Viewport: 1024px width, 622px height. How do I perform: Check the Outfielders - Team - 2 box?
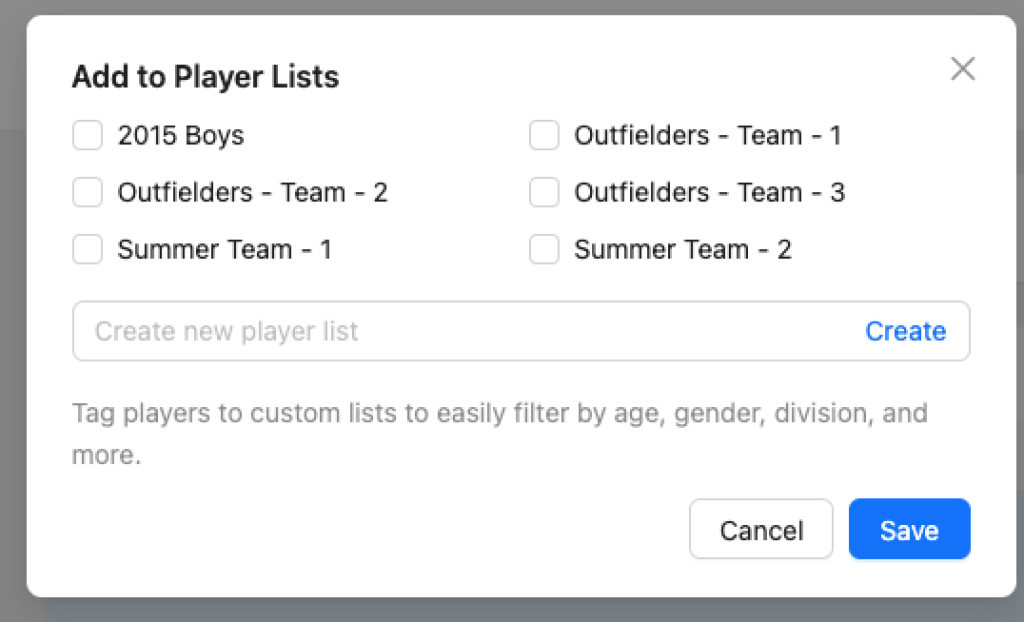[88, 192]
